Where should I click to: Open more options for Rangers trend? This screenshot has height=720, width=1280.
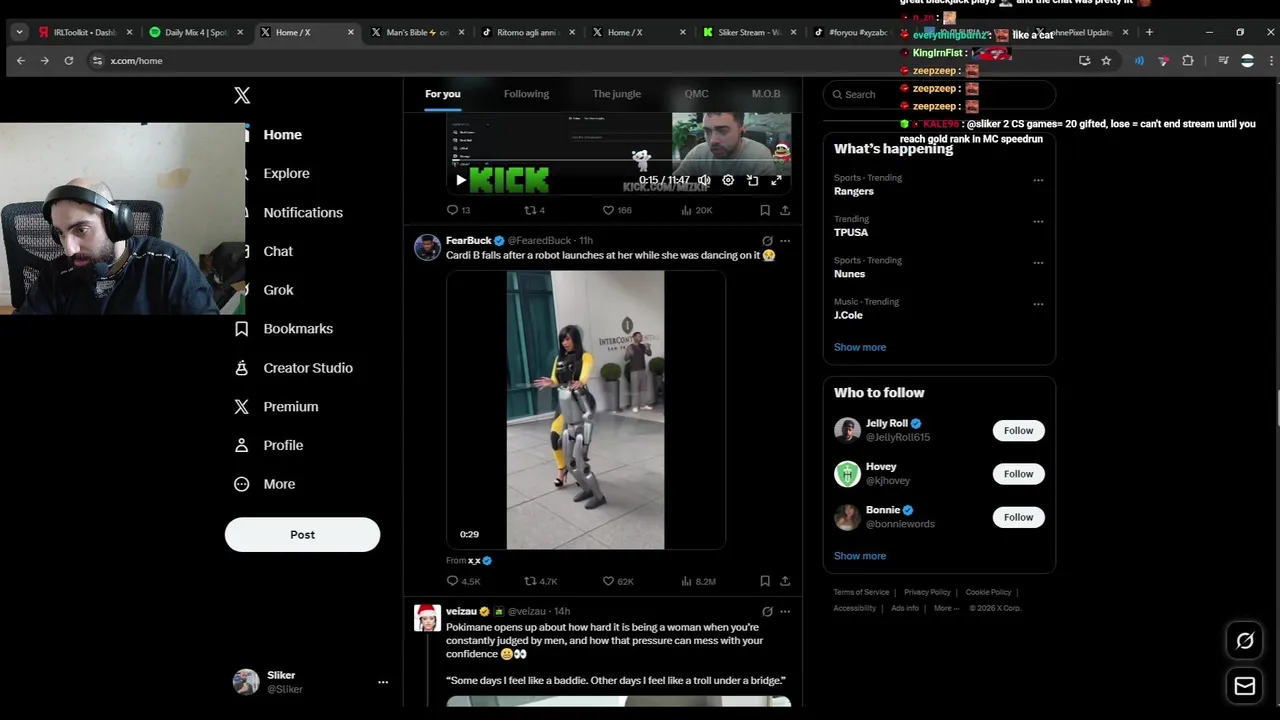pyautogui.click(x=1038, y=181)
